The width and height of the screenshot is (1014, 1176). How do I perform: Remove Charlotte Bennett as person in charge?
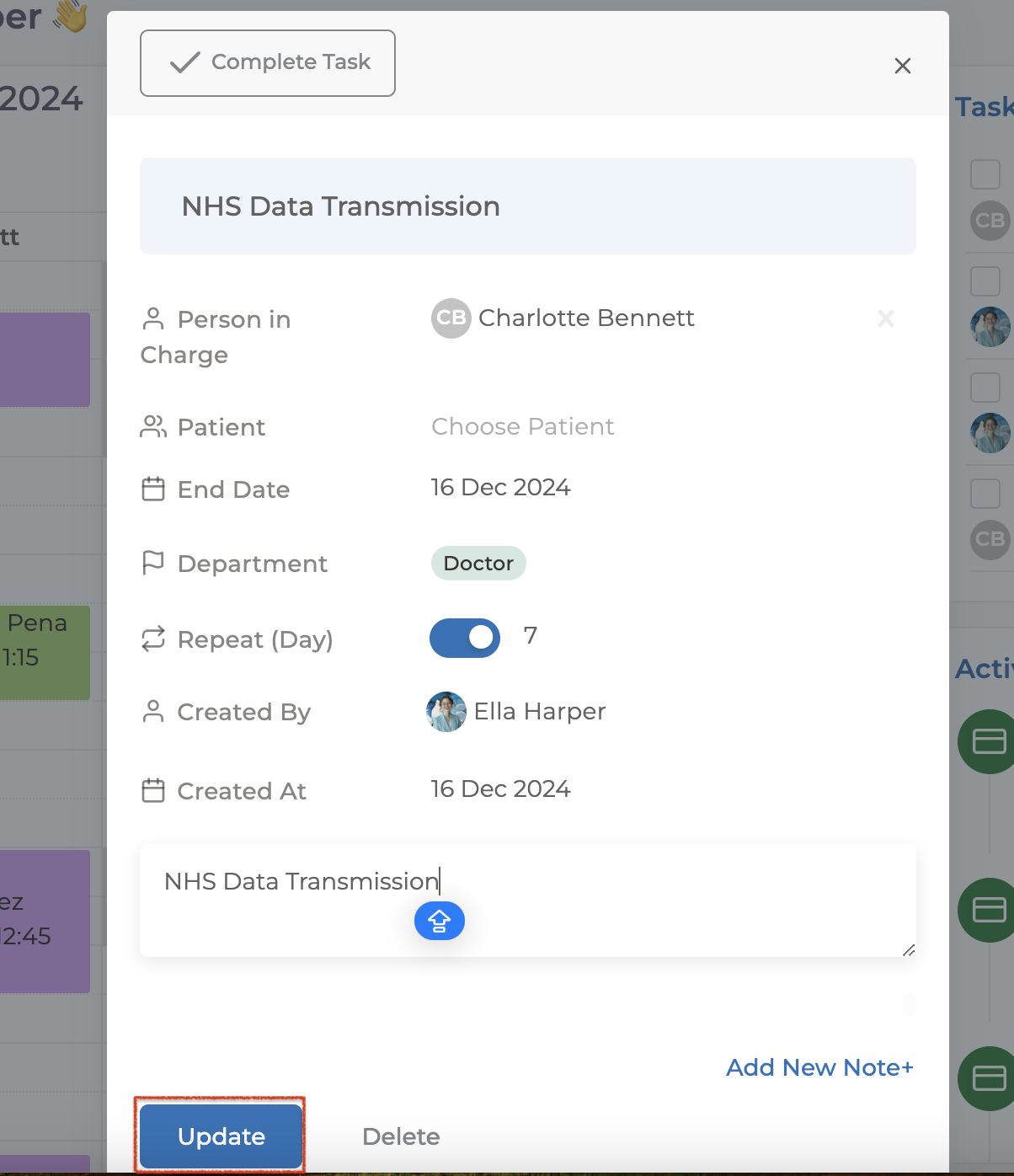point(885,318)
